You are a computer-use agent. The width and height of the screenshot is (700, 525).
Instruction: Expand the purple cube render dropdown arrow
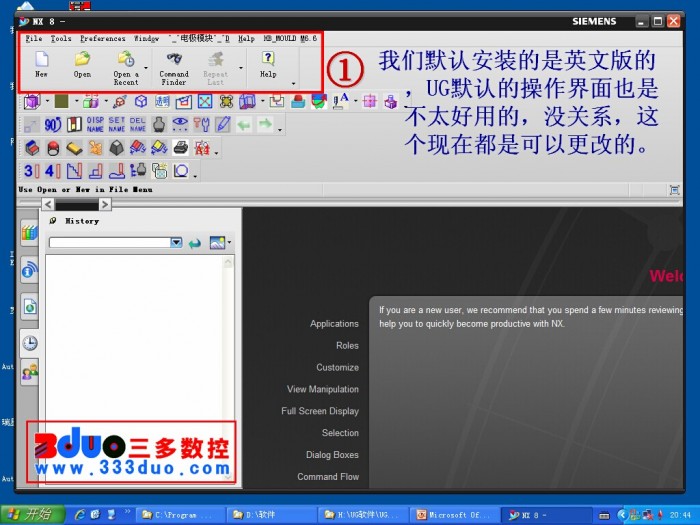point(47,101)
